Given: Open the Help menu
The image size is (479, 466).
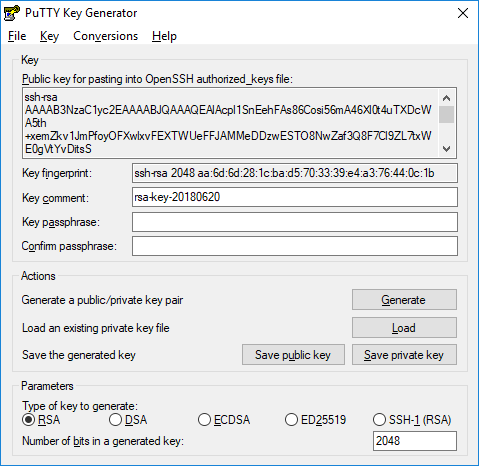Looking at the screenshot, I should (x=164, y=36).
